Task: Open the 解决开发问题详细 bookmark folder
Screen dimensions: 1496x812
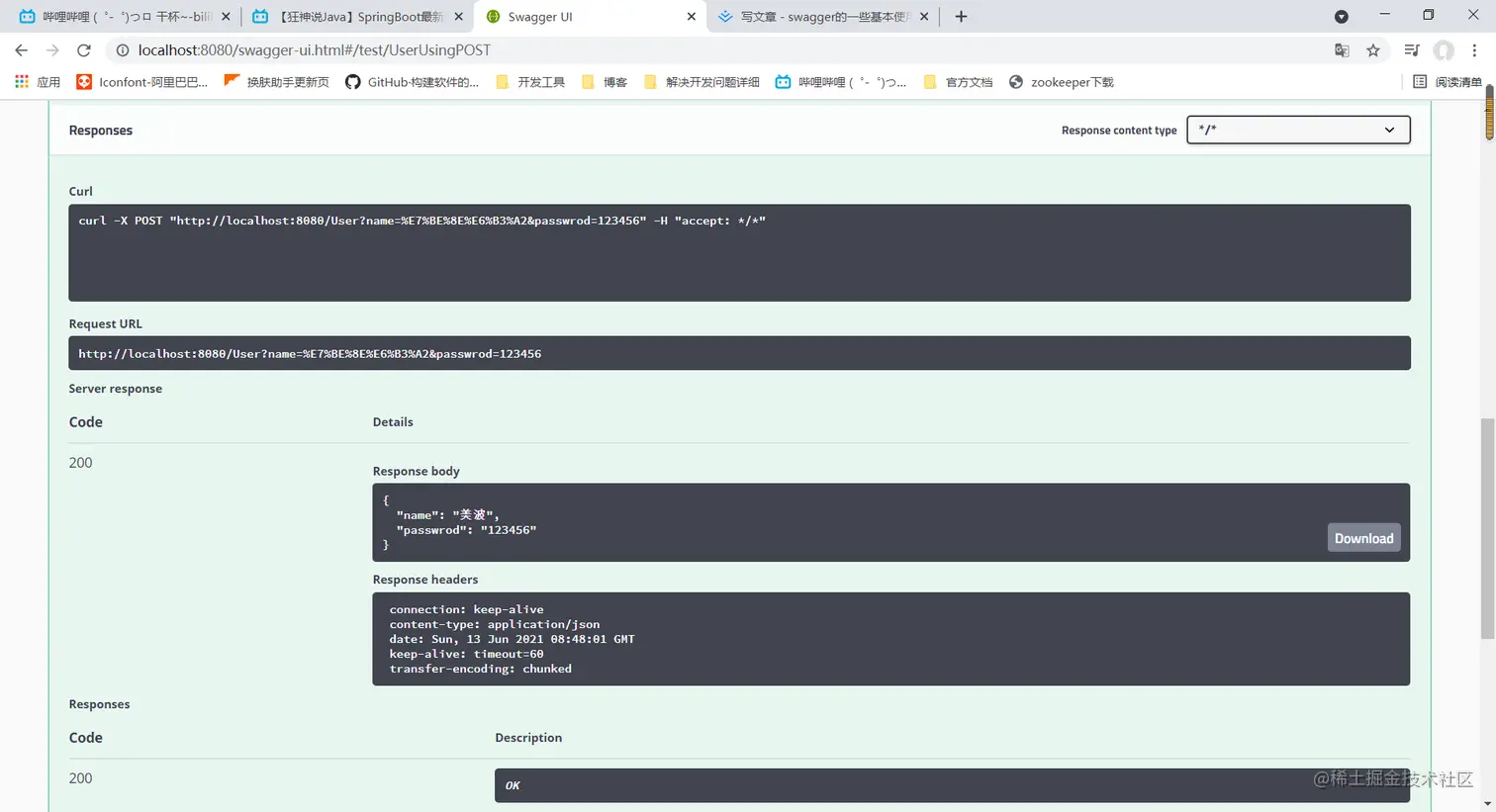Action: [701, 82]
